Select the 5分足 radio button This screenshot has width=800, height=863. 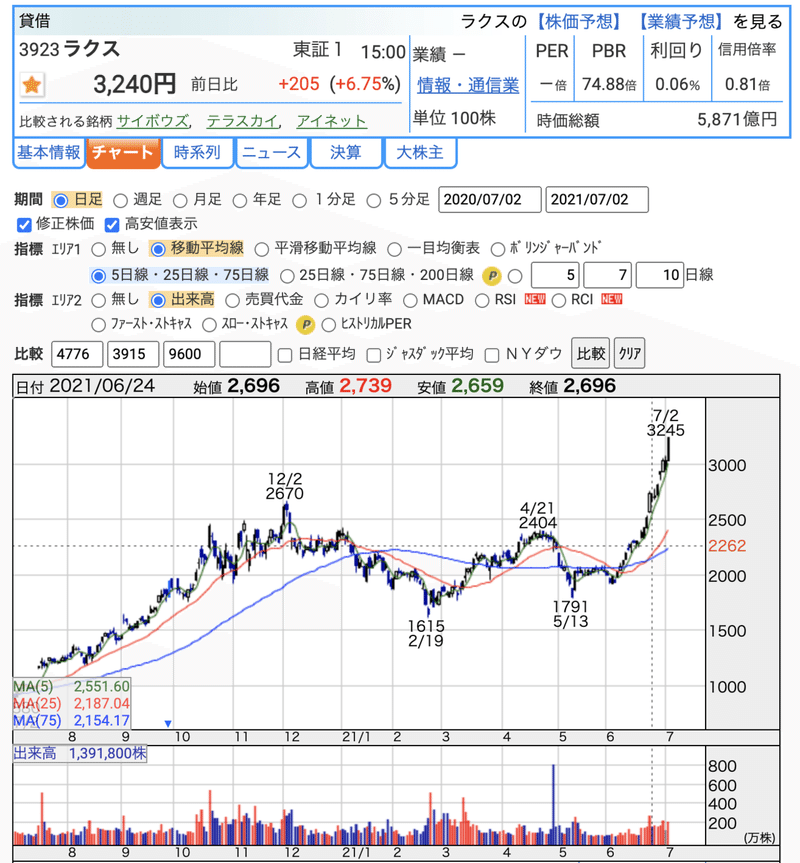point(374,200)
